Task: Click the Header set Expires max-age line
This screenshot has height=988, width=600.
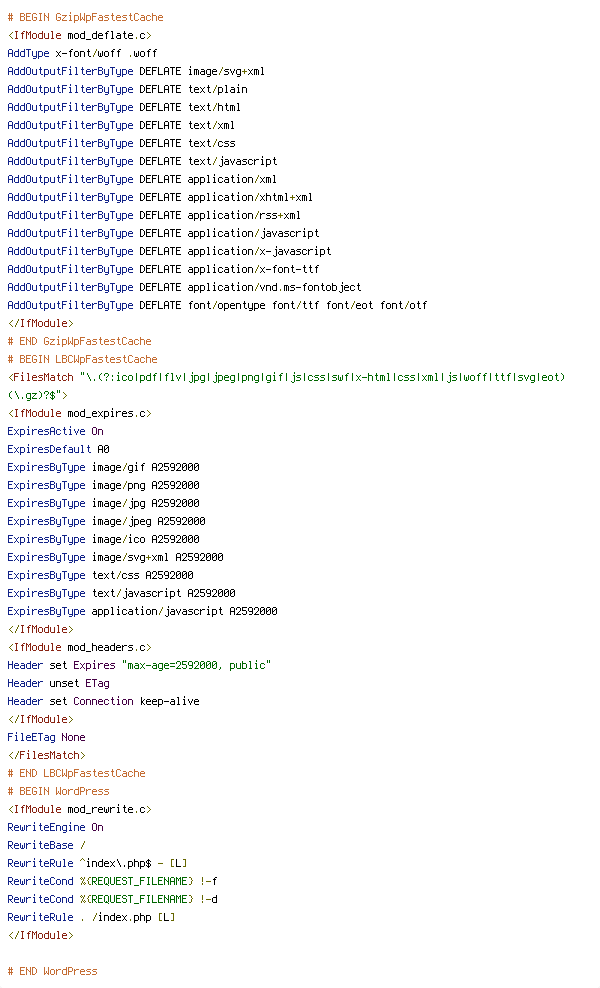Action: (x=139, y=665)
